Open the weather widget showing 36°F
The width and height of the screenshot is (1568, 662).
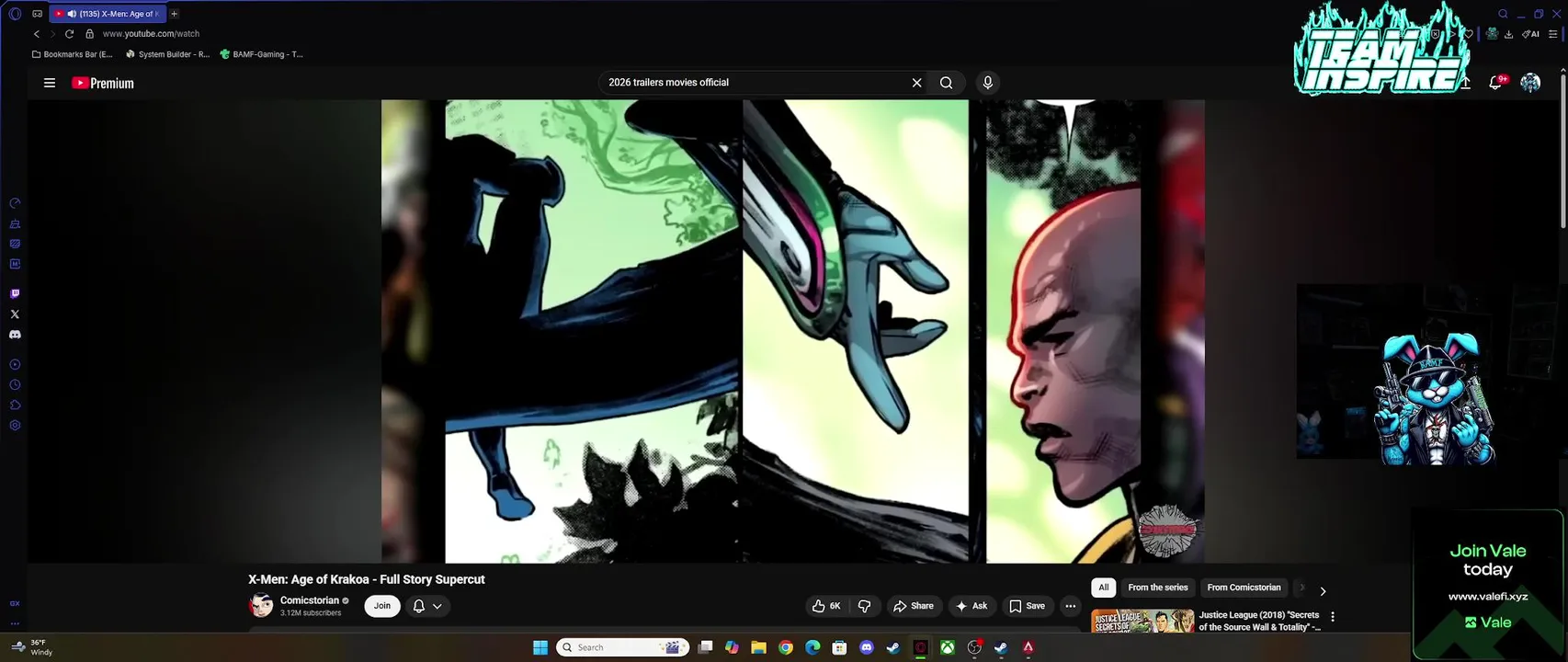pyautogui.click(x=32, y=647)
